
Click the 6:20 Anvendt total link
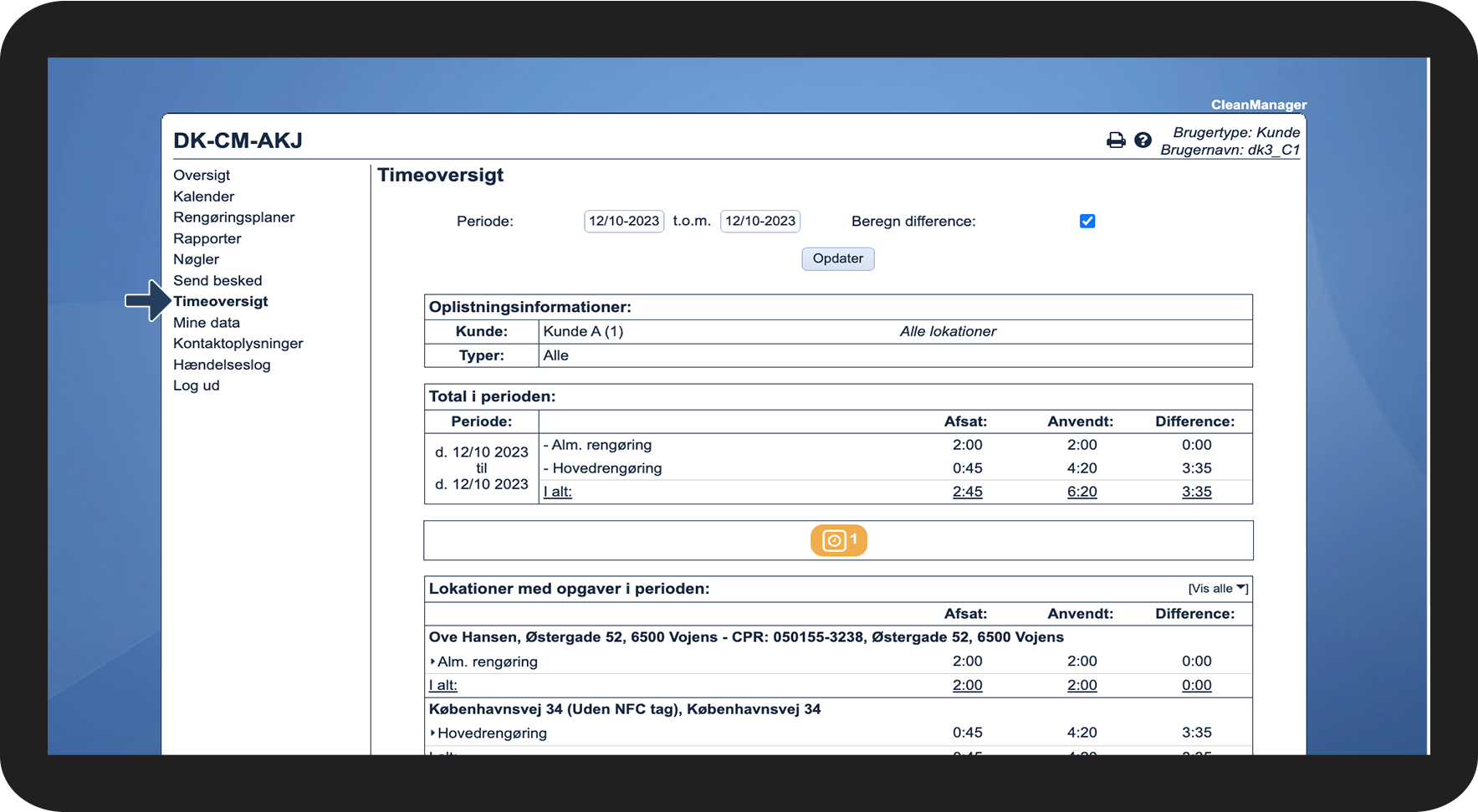[x=1082, y=492]
